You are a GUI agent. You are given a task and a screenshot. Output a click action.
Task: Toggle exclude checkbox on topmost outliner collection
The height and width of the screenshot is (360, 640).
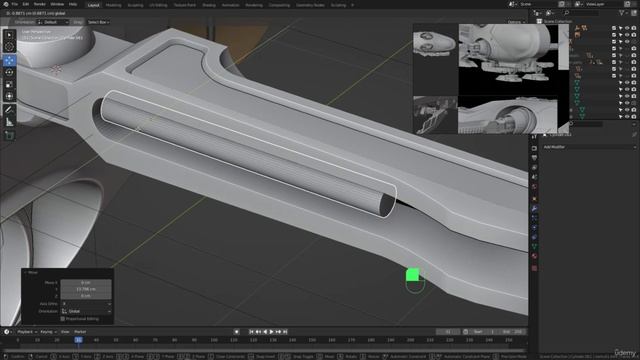[613, 28]
